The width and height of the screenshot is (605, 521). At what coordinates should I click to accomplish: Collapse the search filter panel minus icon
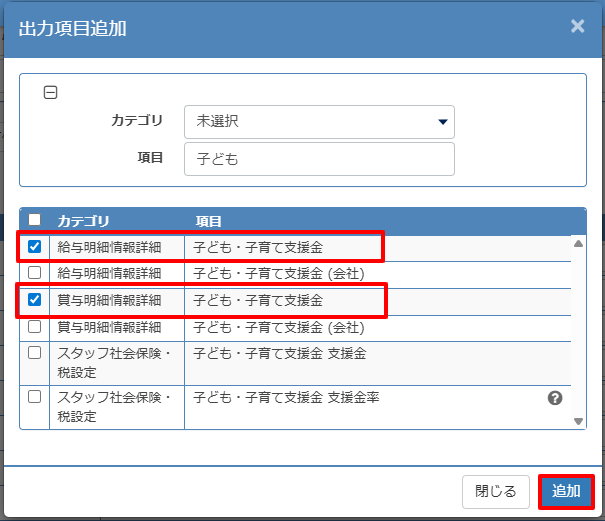coord(50,93)
